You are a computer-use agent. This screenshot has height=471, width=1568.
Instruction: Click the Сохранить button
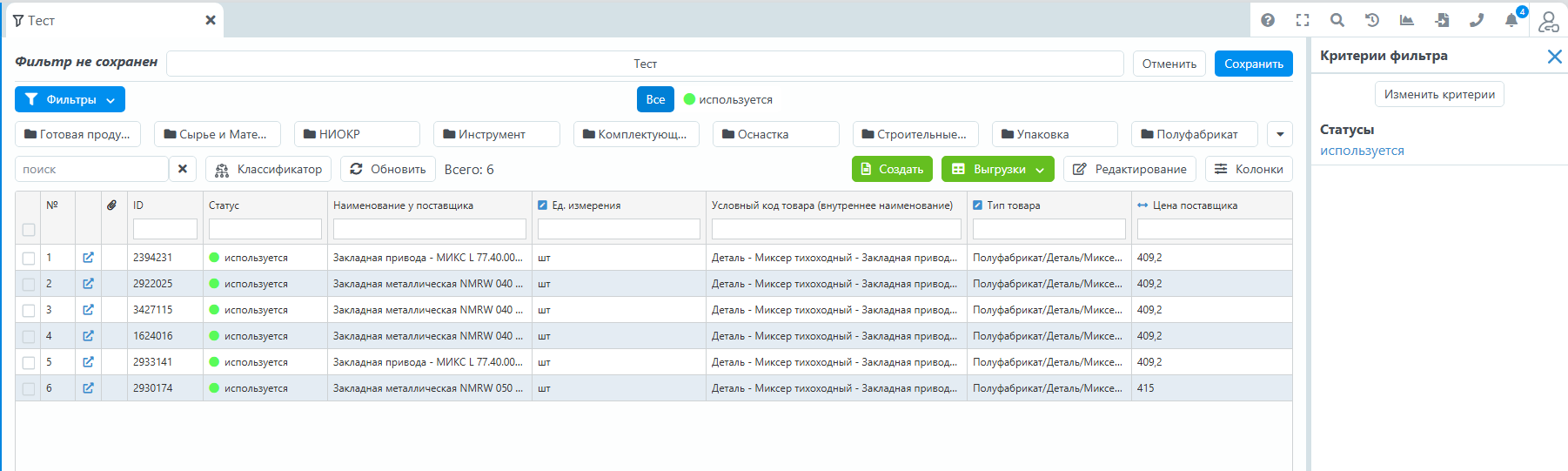coord(1253,64)
